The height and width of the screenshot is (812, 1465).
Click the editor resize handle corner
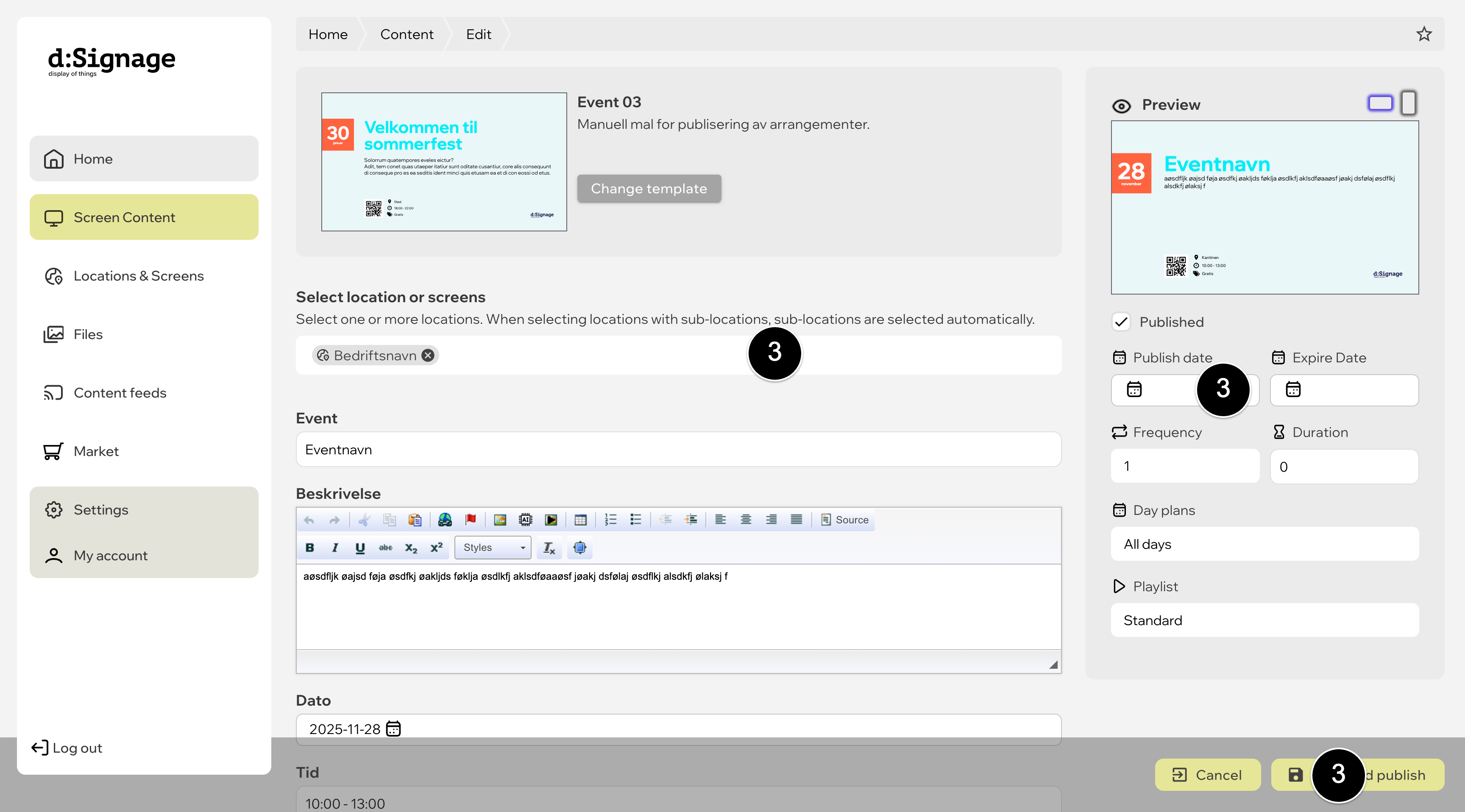(1053, 664)
